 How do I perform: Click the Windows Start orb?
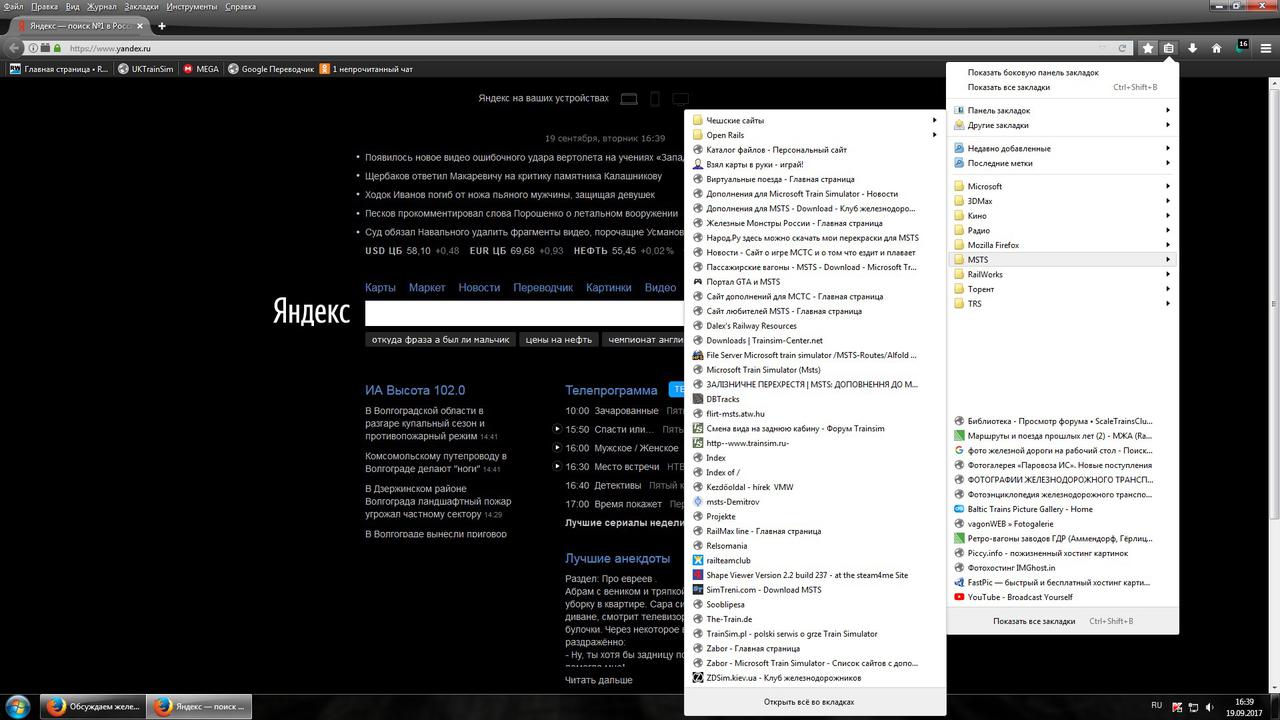18,707
